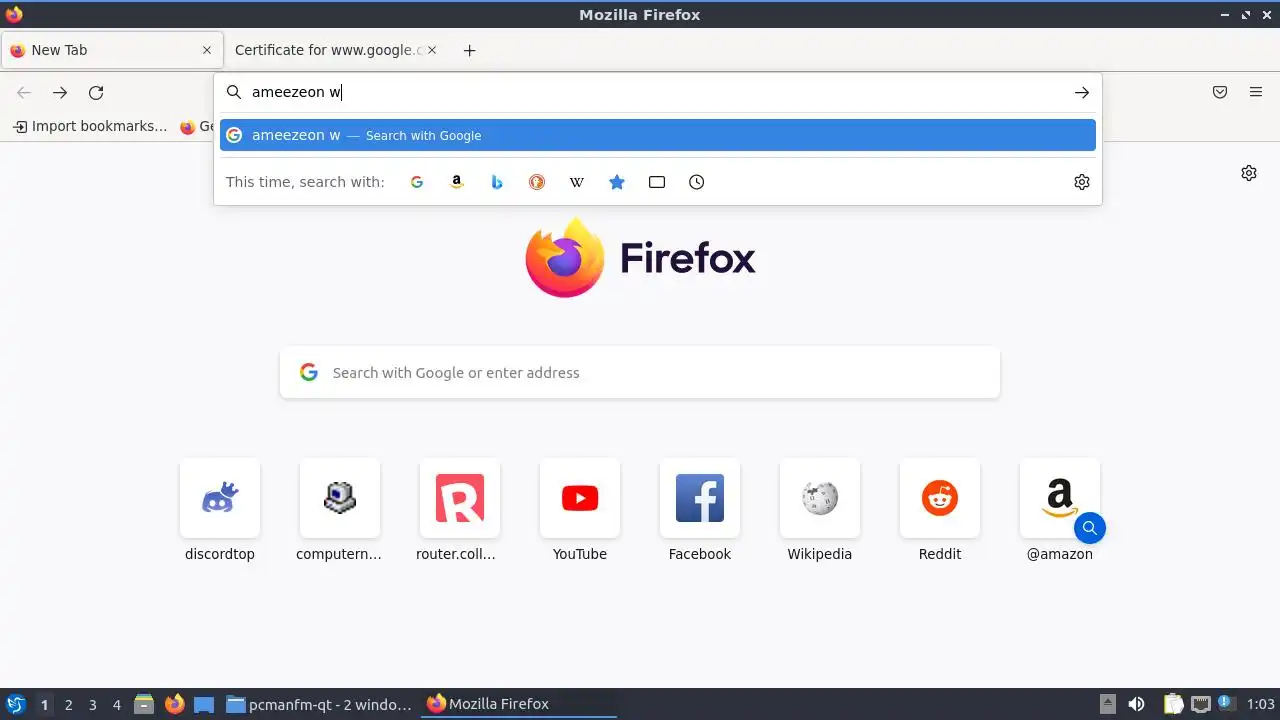Click the taskbar clock showing 1:03
1280x720 pixels.
1260,704
